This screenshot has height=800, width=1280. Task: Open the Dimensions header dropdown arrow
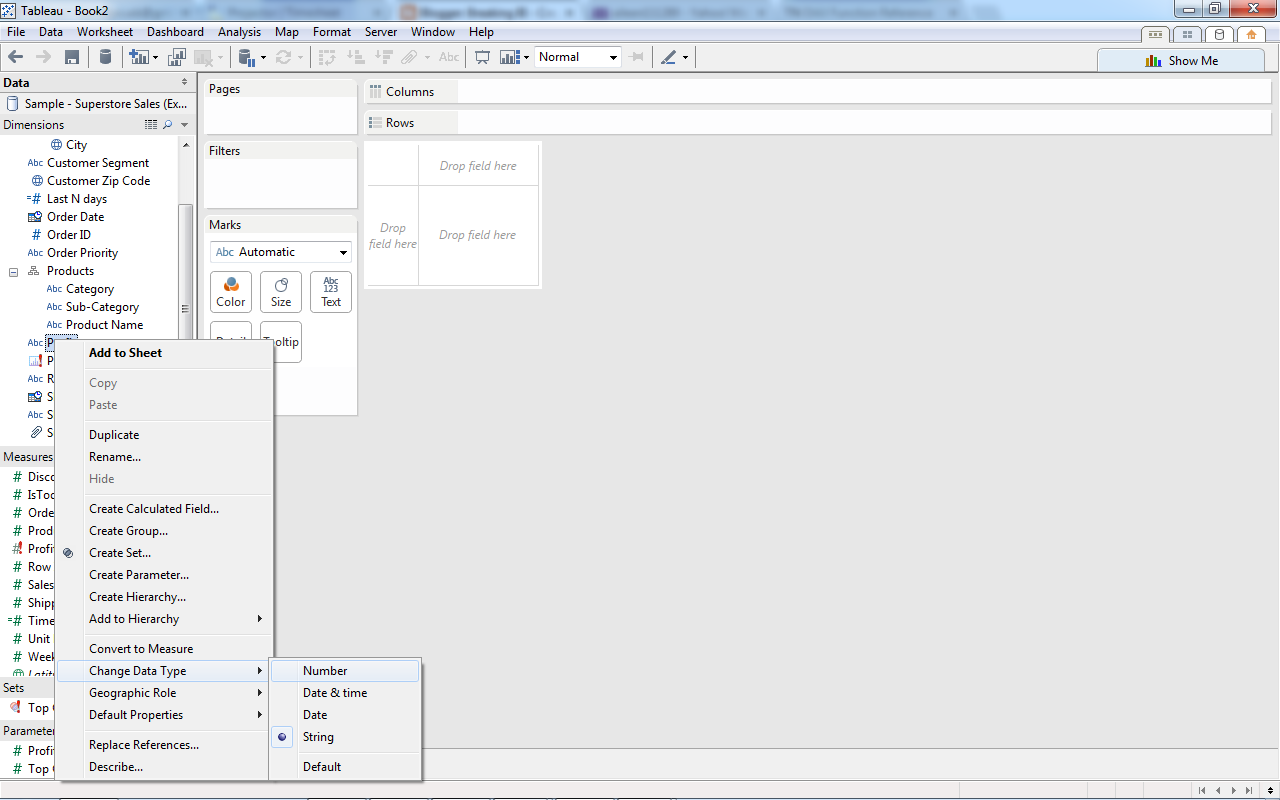click(x=185, y=125)
